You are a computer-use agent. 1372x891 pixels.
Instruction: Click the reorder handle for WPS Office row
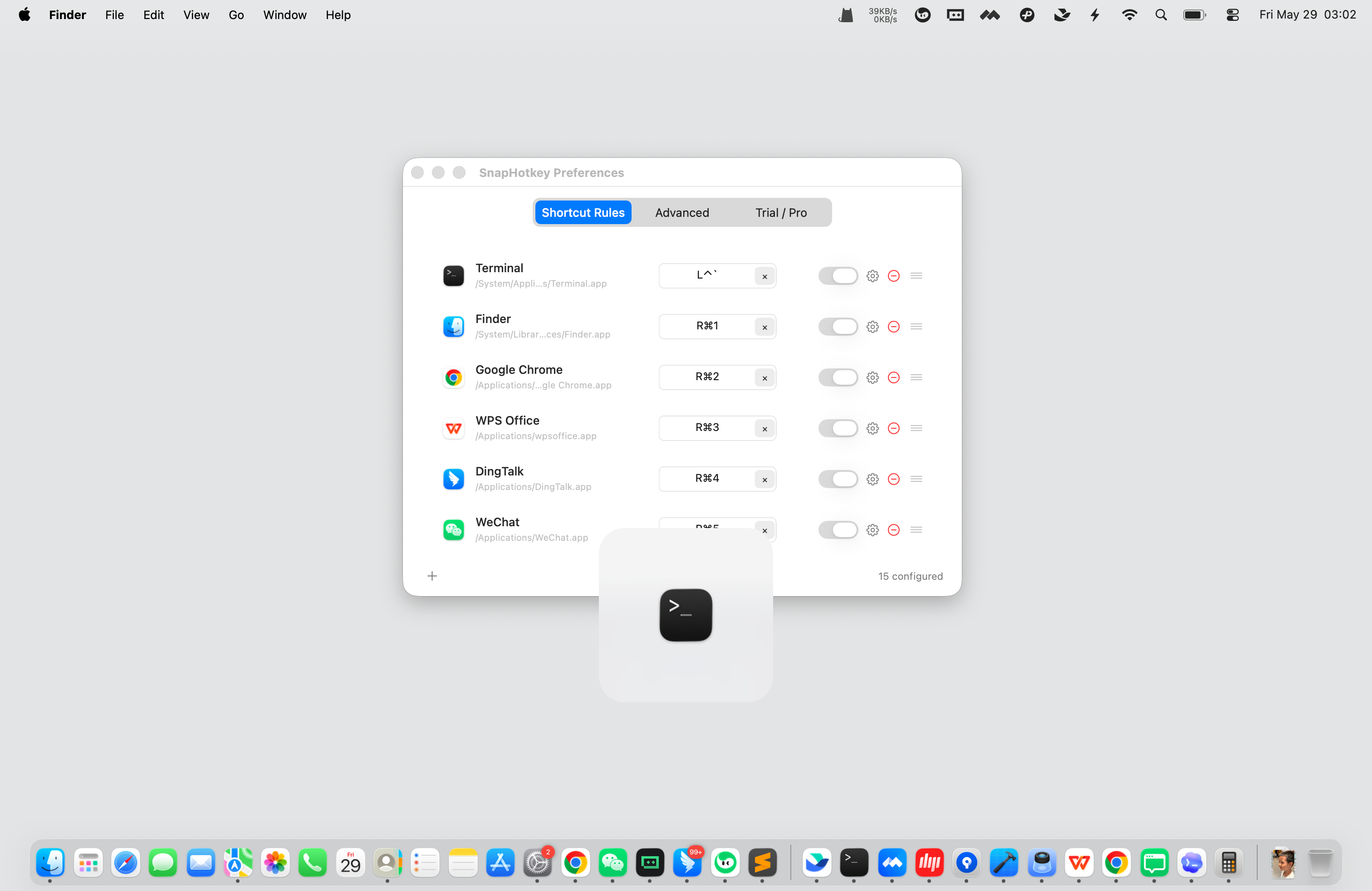coord(916,428)
